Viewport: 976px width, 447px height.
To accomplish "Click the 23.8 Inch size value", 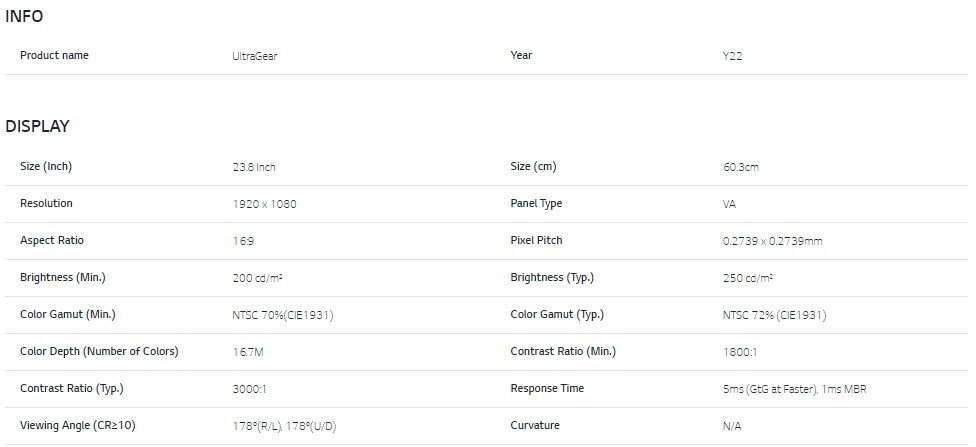I will tap(253, 167).
